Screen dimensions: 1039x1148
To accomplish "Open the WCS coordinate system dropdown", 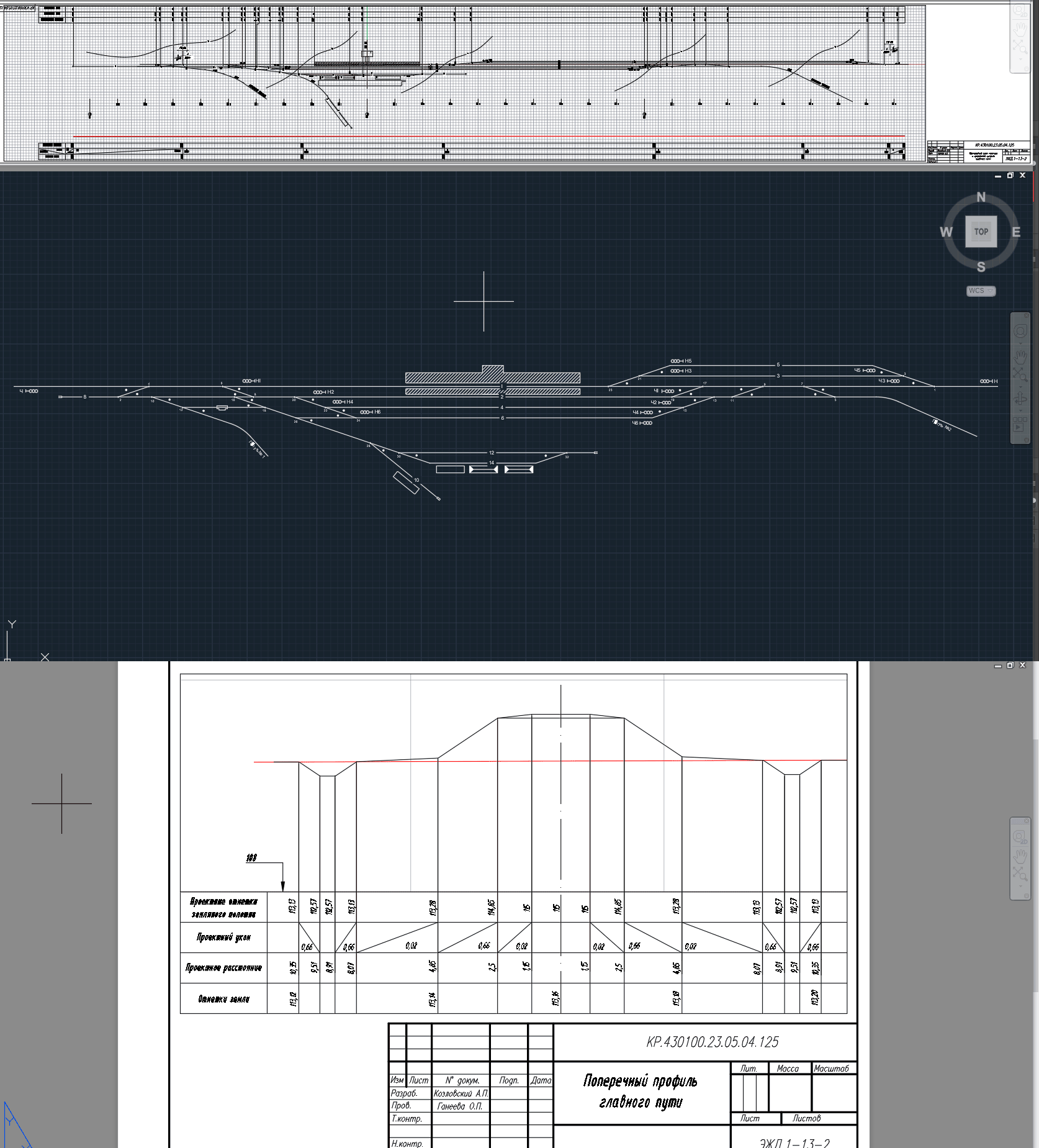I will pos(981,291).
